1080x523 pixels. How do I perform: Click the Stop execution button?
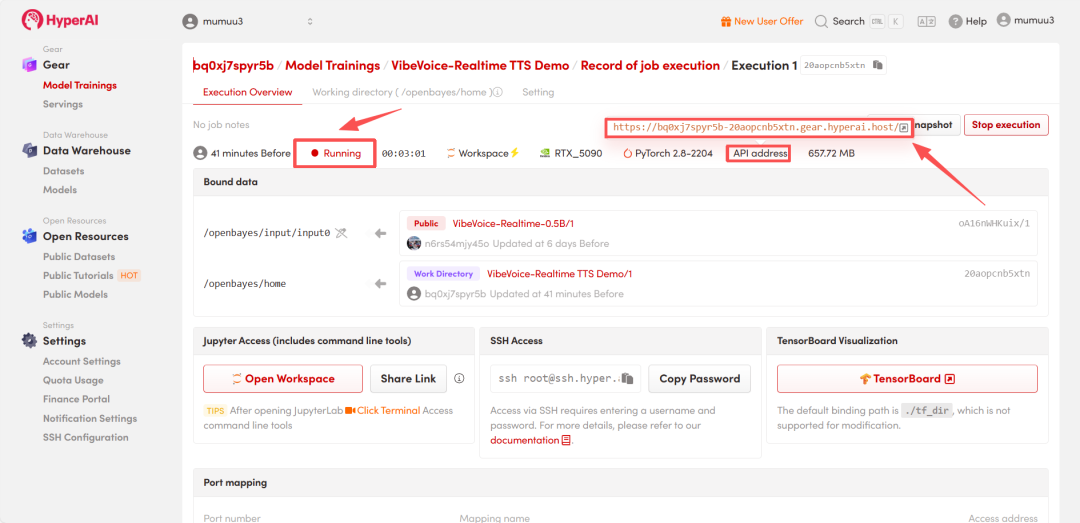(x=1006, y=125)
